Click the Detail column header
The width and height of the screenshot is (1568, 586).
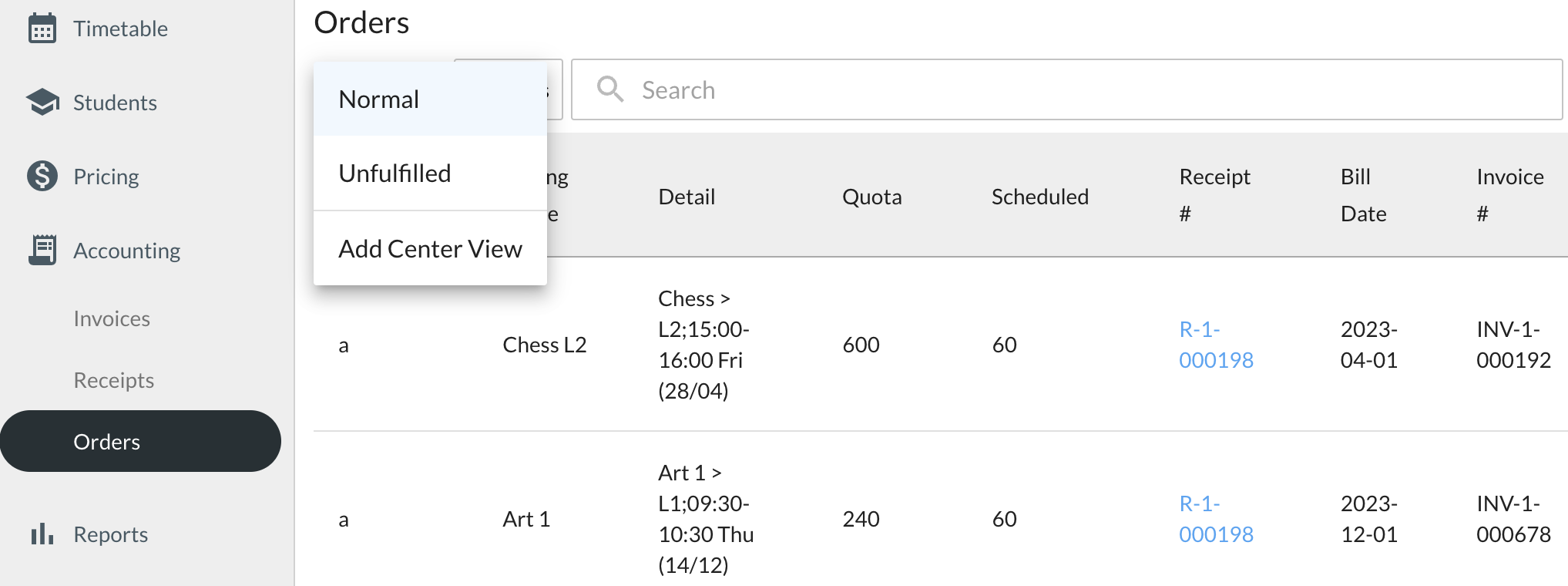pos(687,197)
